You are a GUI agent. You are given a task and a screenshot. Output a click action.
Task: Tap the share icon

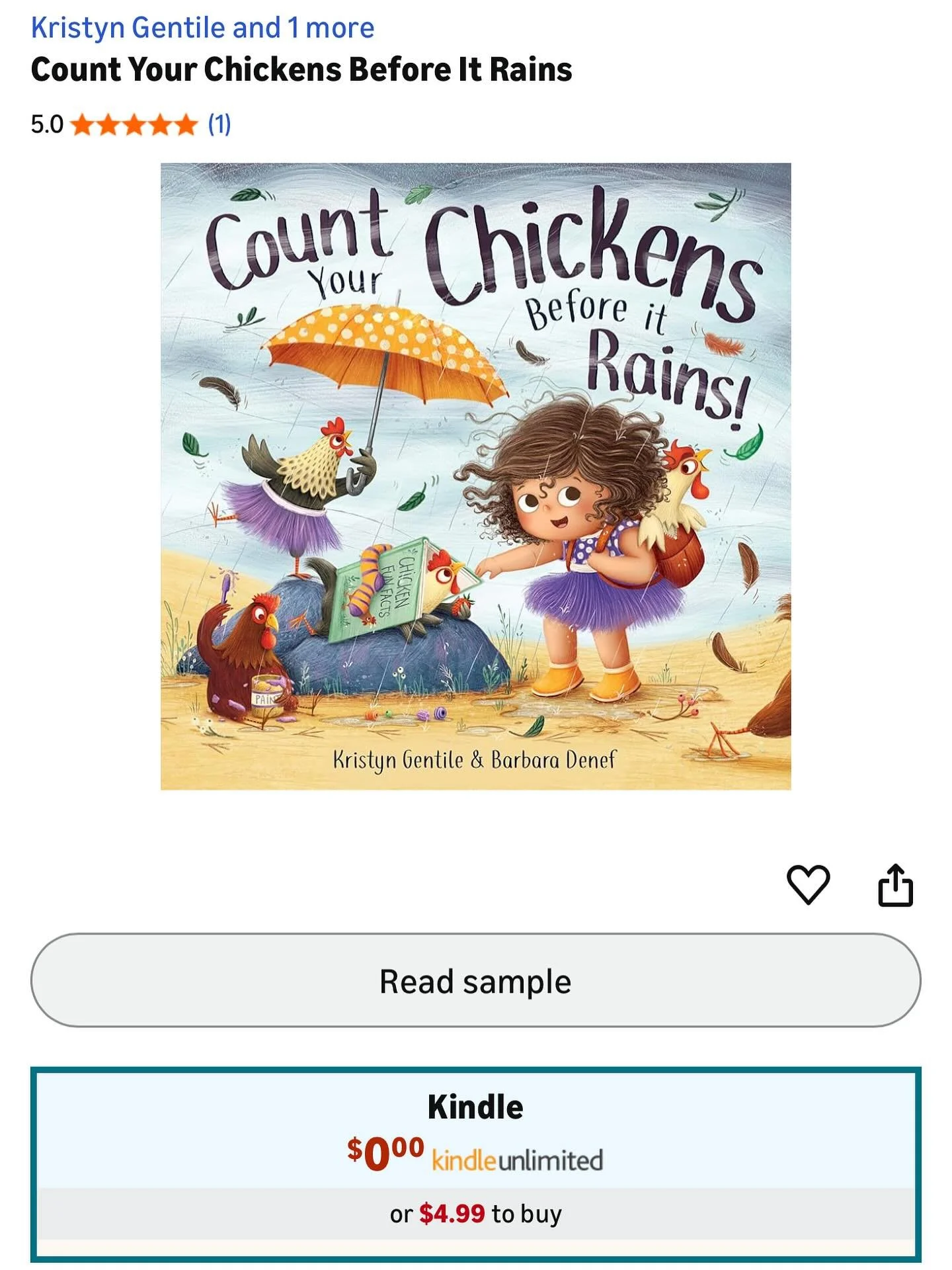click(x=895, y=884)
